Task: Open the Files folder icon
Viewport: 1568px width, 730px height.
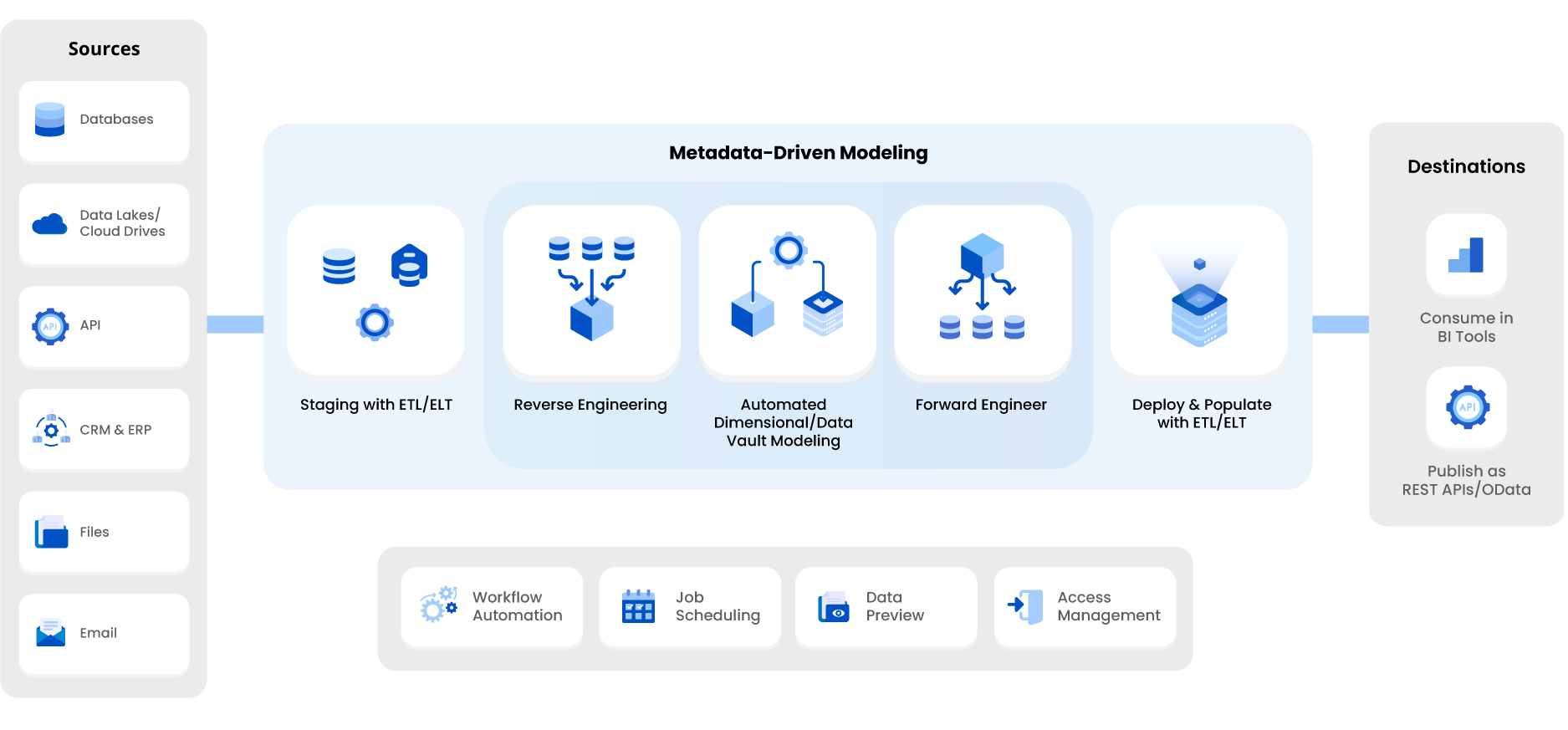Action: click(x=51, y=532)
